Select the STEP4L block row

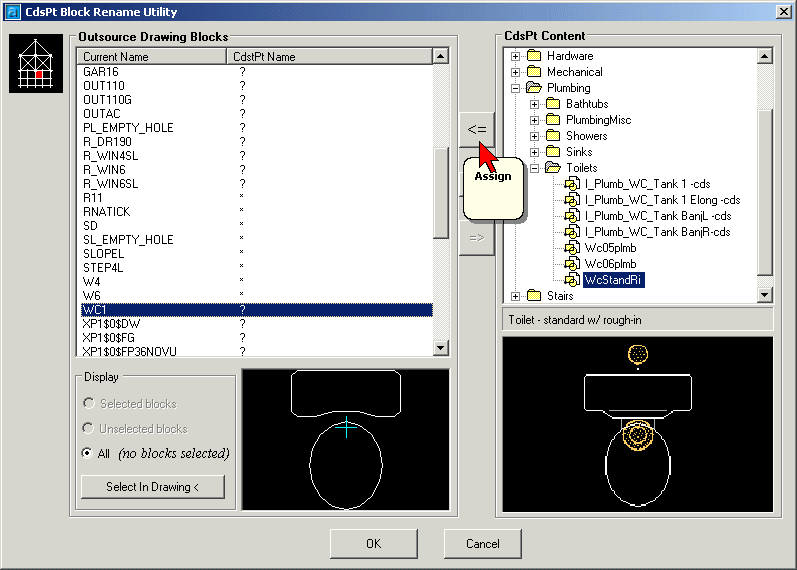[x=257, y=267]
